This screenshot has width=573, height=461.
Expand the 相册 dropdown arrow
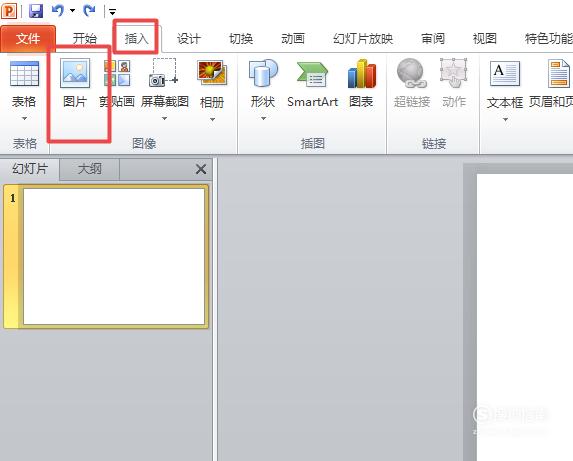pyautogui.click(x=212, y=119)
